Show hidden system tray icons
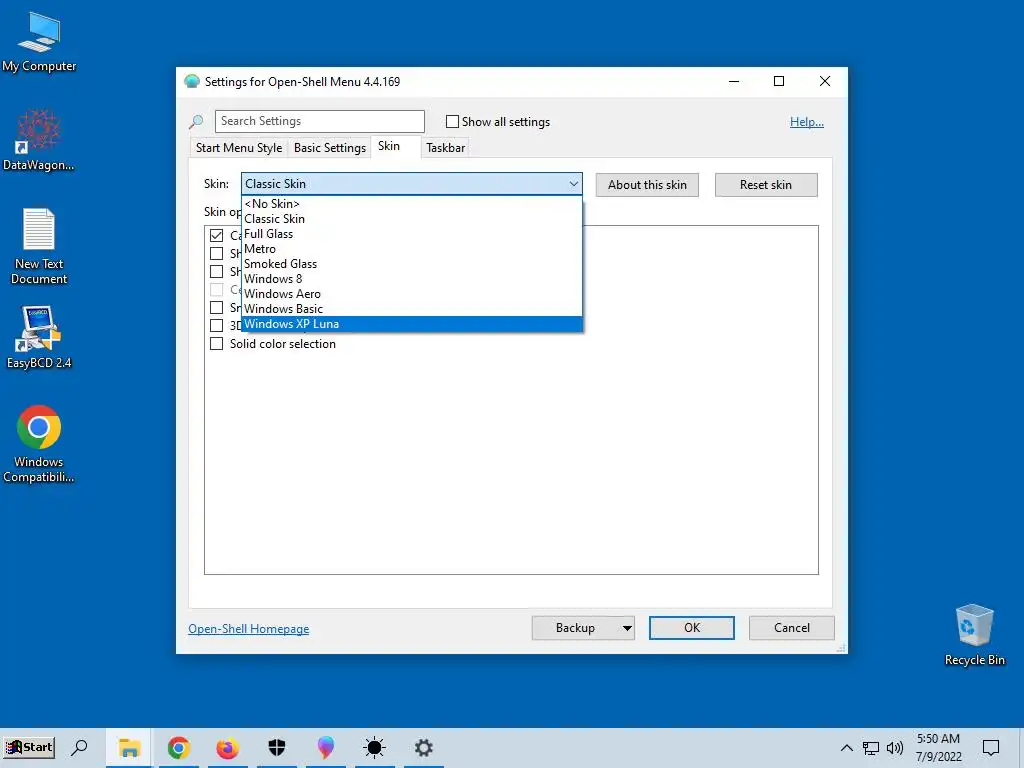Viewport: 1024px width, 768px height. coord(846,748)
